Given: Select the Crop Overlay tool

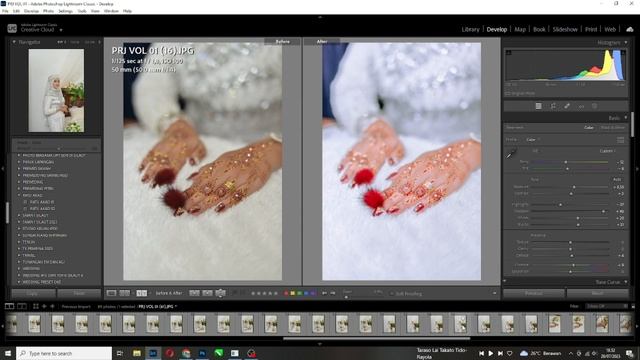Looking at the screenshot, I should click(x=553, y=106).
